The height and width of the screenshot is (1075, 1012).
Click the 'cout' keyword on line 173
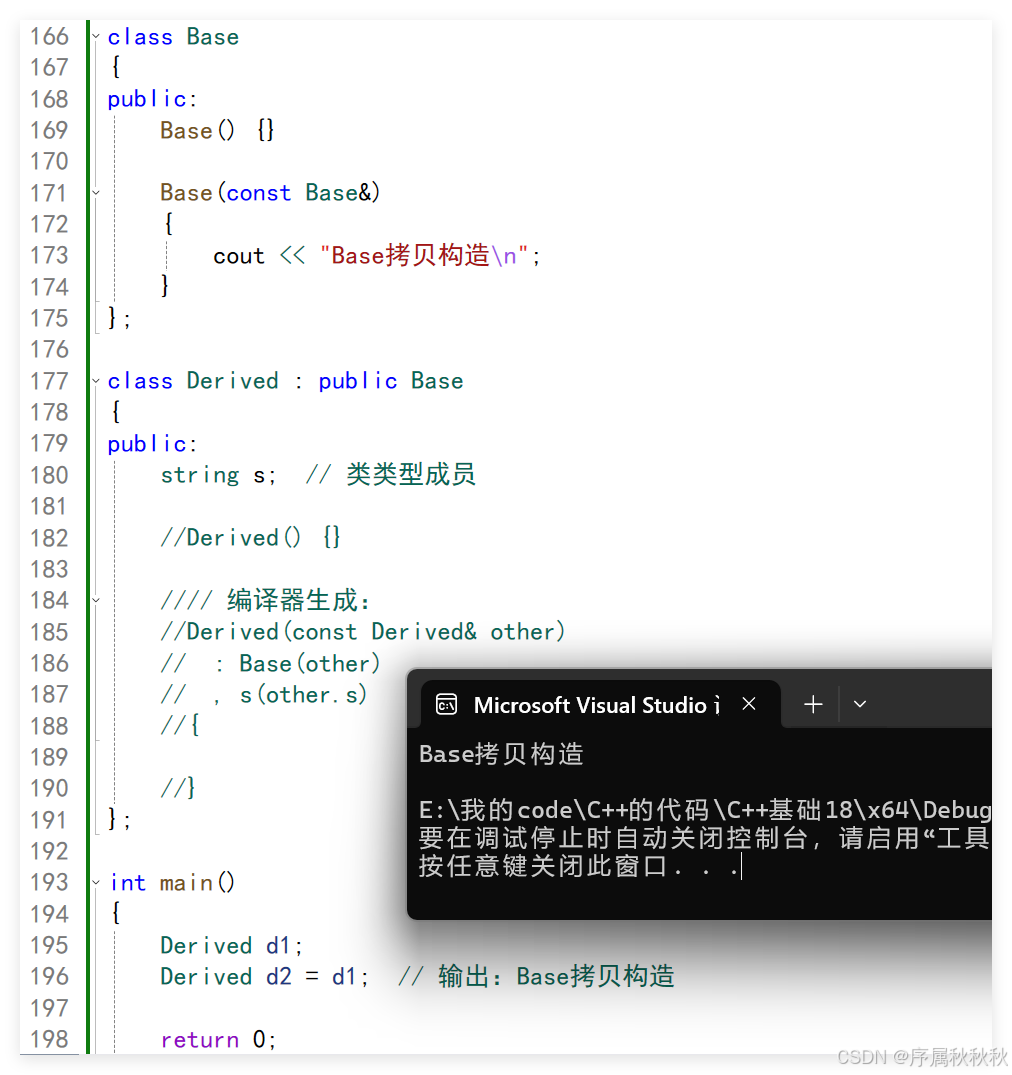(238, 255)
